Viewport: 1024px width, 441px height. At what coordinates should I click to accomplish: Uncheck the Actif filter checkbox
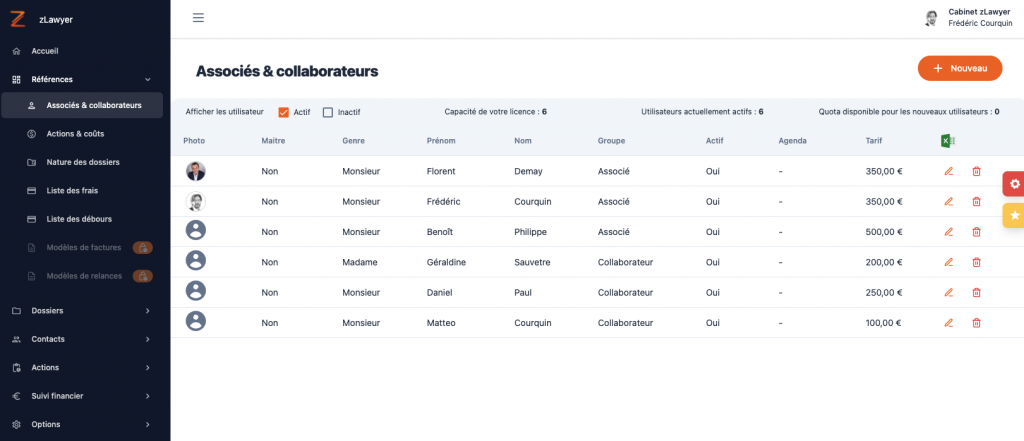(x=284, y=112)
